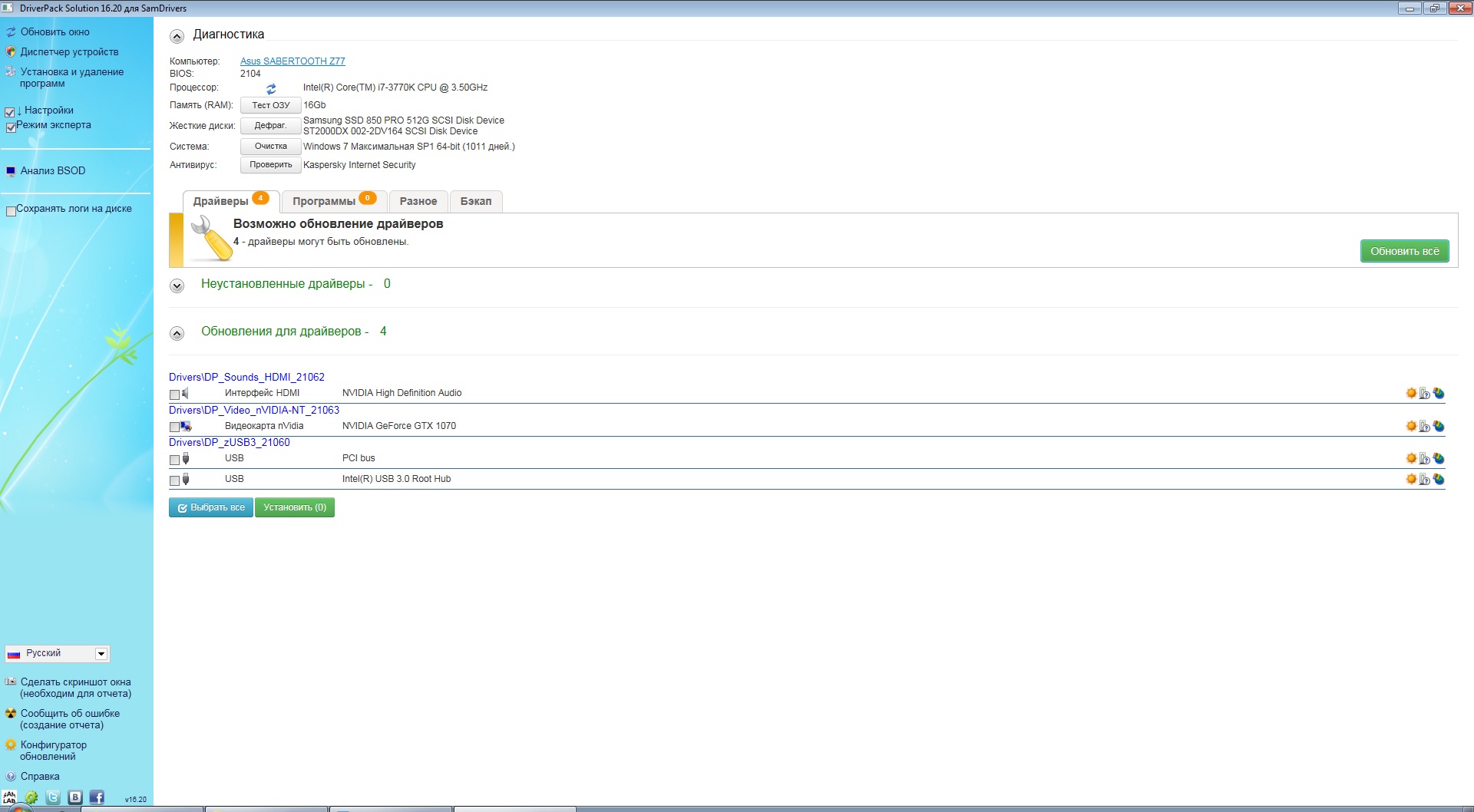Click the Intel(R) Core(TM) i7-3770K CPU text
The image size is (1474, 812).
click(395, 87)
